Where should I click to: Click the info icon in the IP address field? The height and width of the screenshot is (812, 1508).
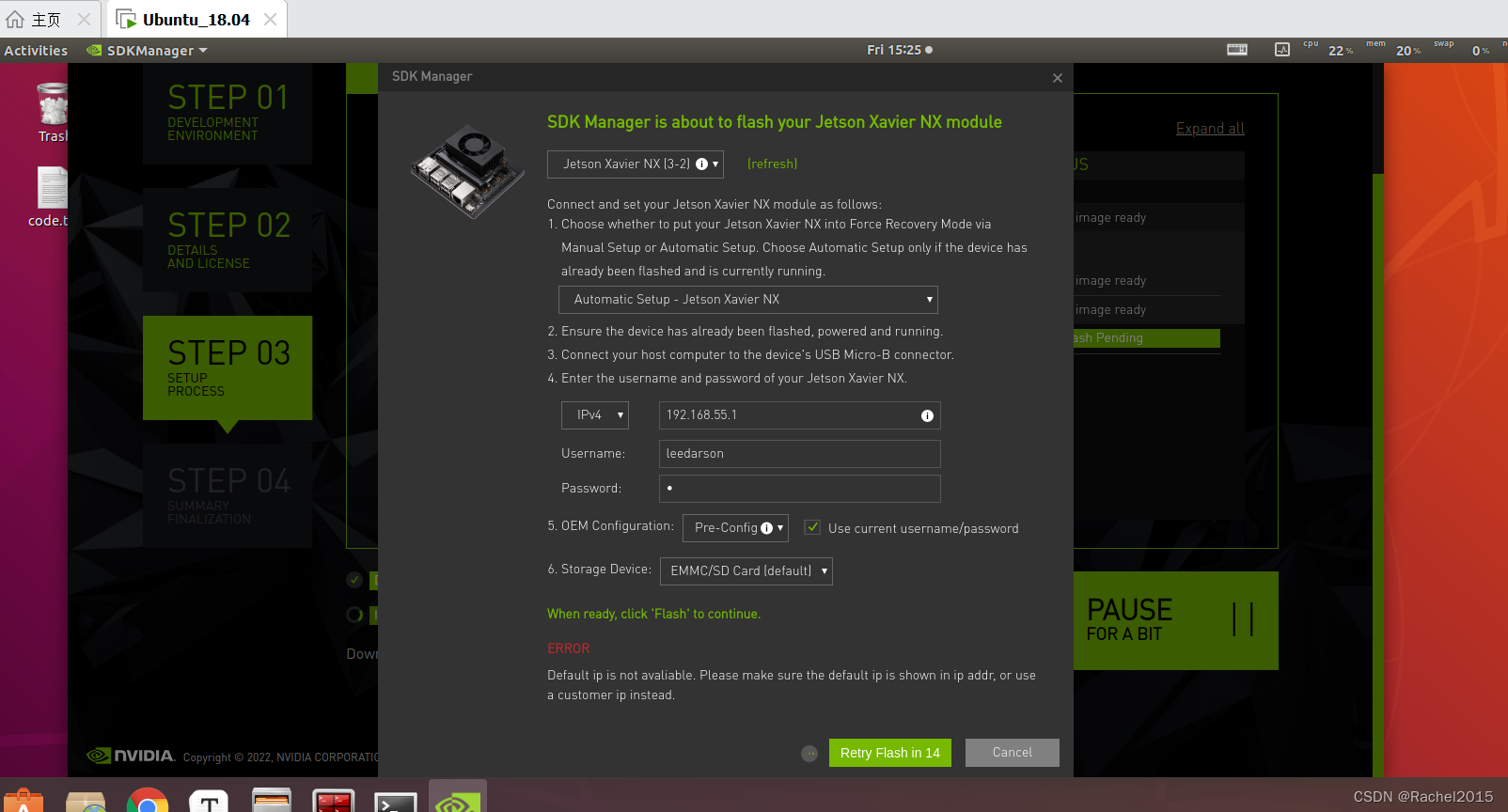(927, 415)
